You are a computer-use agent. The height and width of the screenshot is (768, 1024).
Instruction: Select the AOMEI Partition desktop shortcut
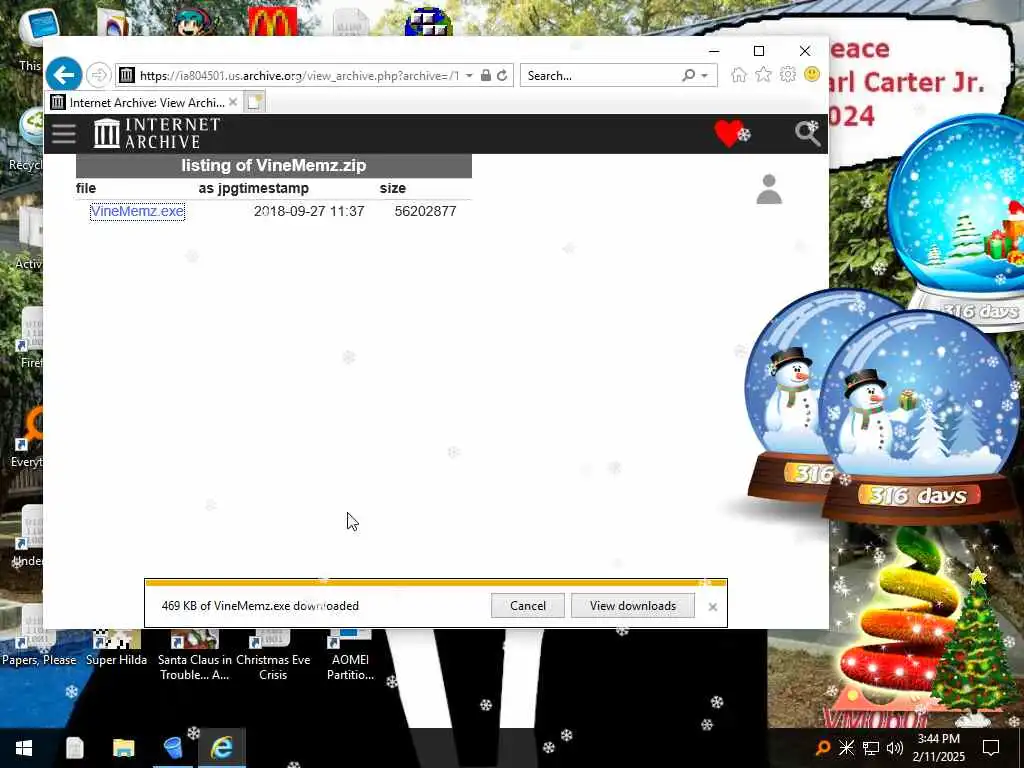[351, 656]
